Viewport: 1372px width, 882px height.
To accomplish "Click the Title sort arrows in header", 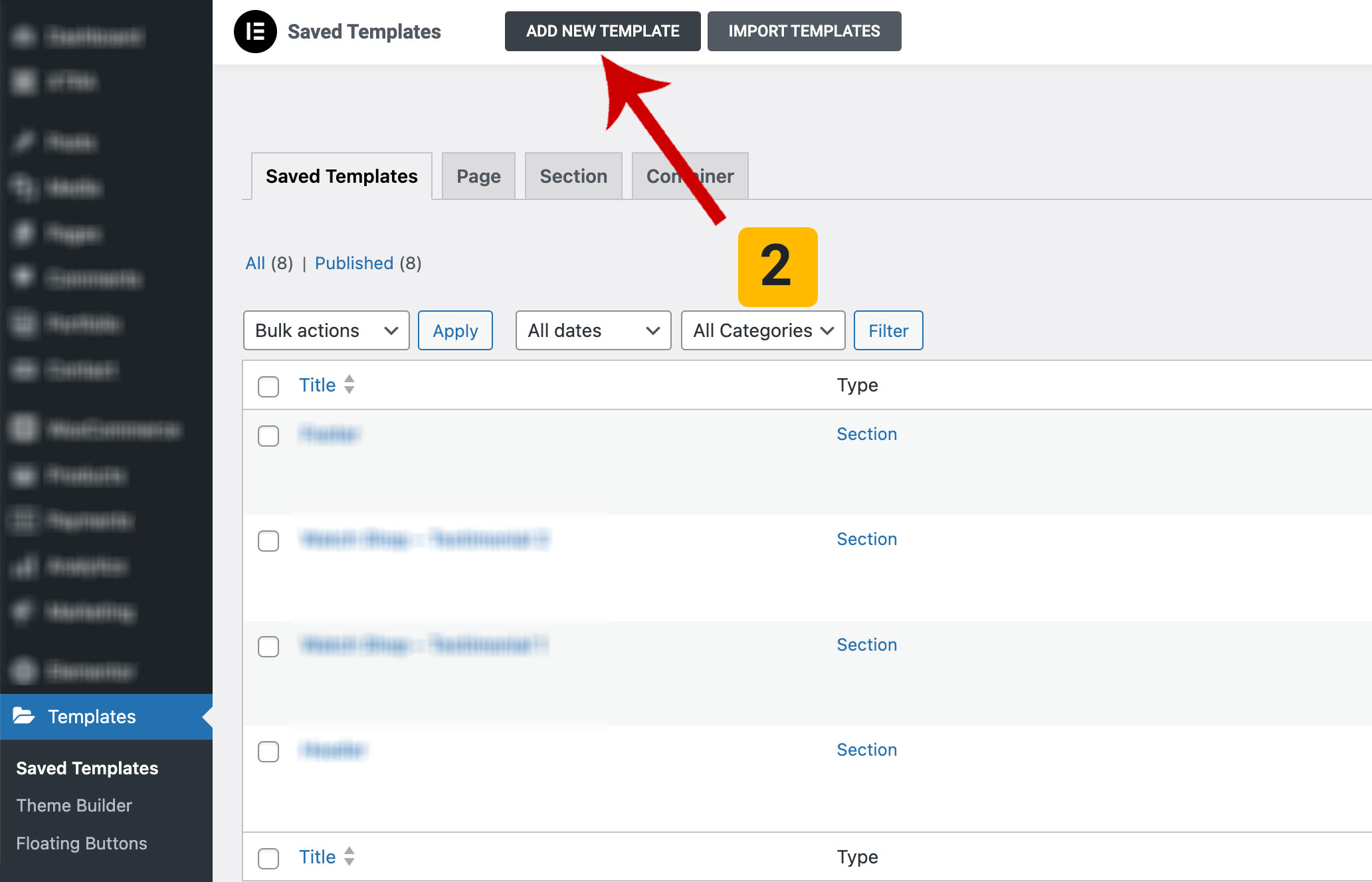I will (349, 385).
